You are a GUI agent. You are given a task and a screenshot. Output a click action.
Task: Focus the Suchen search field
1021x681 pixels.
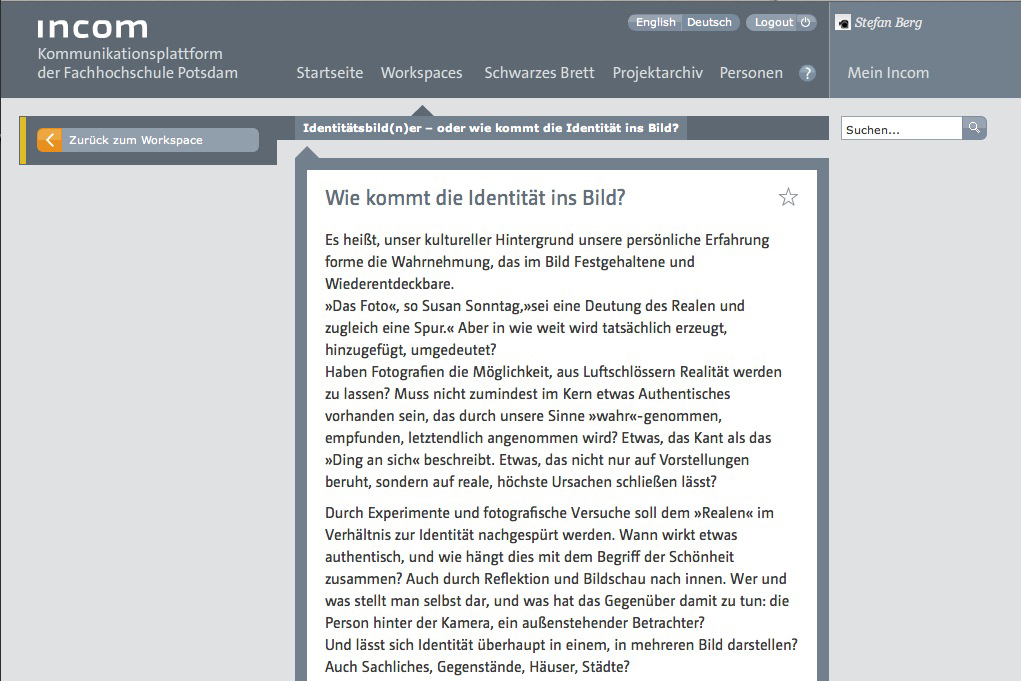pos(901,129)
